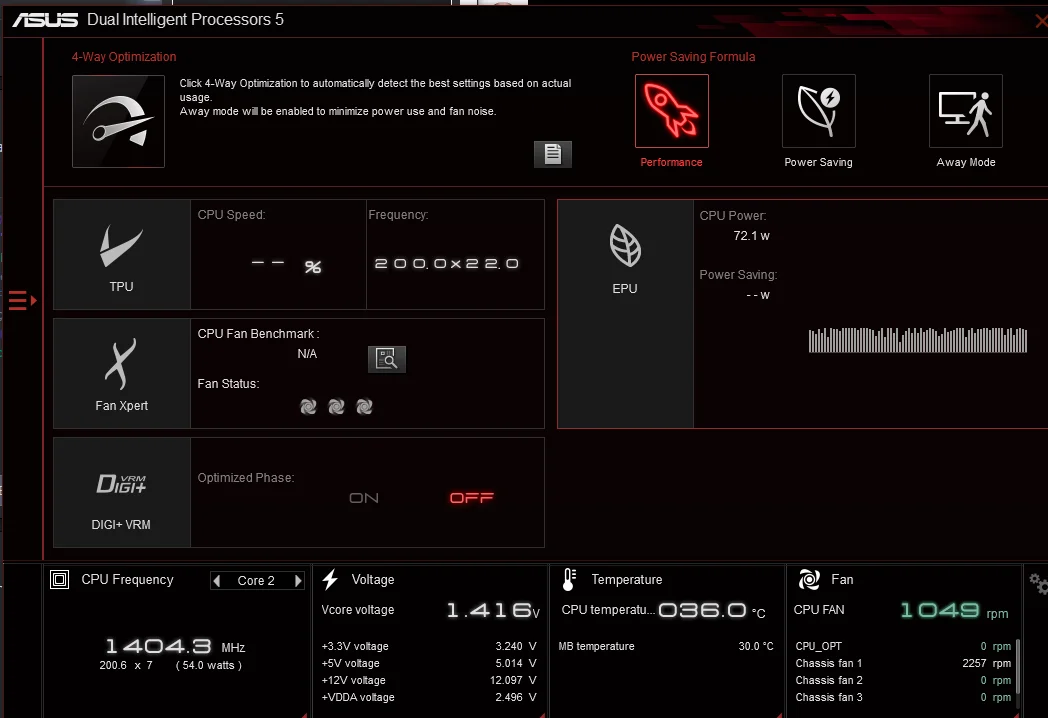Screen dimensions: 1048x718
Task: Open the EPU panel
Action: tap(625, 314)
